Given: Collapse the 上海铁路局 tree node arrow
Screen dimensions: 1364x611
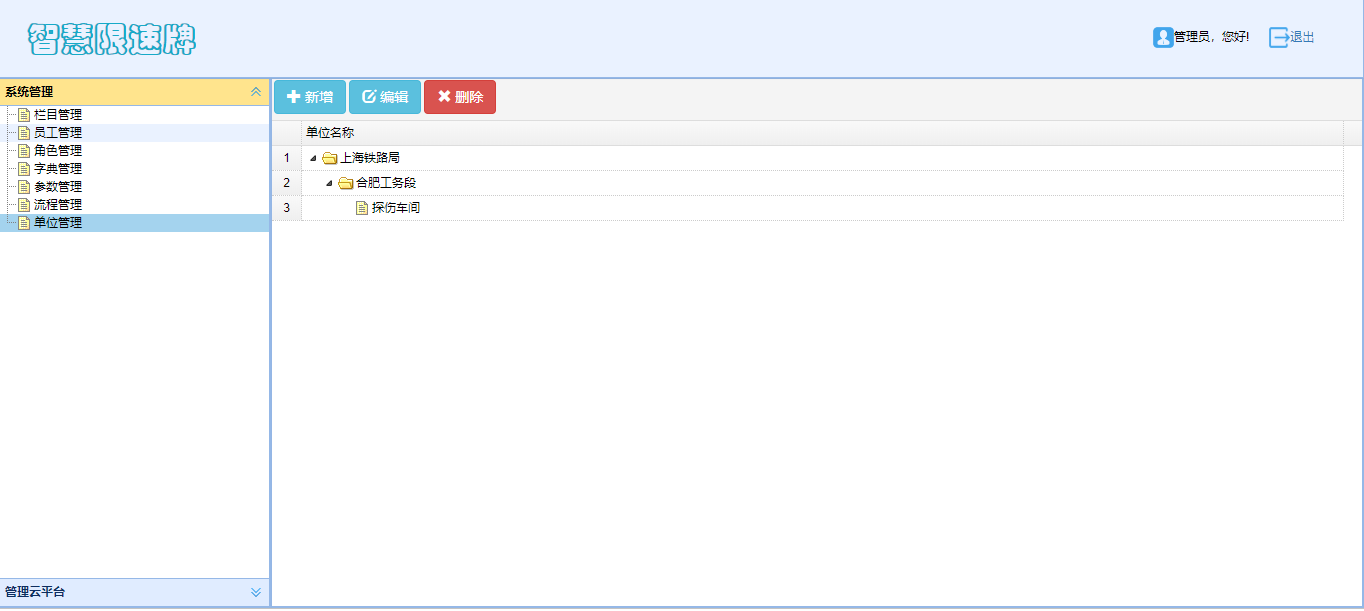Looking at the screenshot, I should point(313,158).
